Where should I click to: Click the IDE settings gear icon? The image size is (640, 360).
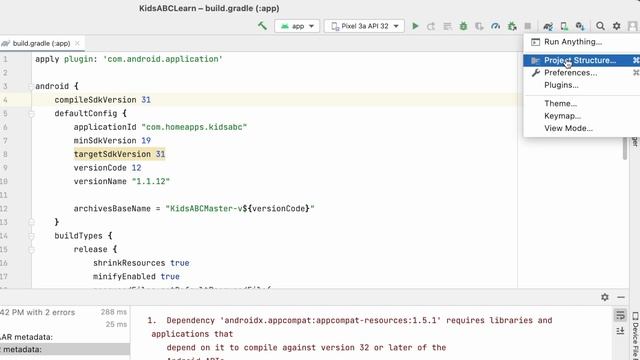(616, 26)
